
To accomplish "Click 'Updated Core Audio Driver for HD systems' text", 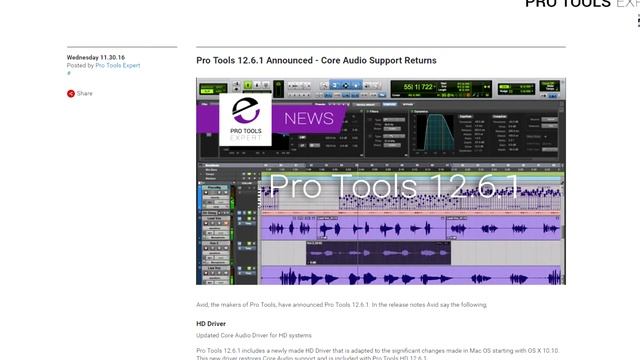I will click(254, 336).
